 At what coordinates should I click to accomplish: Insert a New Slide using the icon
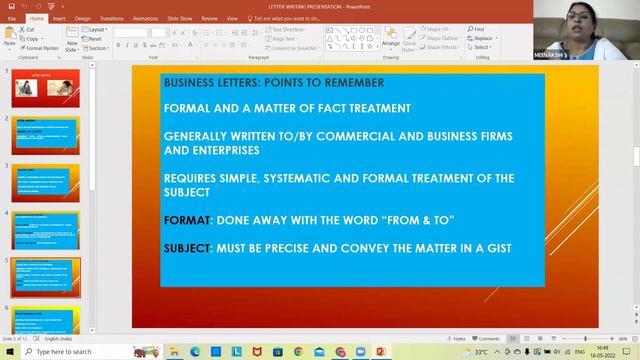[x=72, y=33]
